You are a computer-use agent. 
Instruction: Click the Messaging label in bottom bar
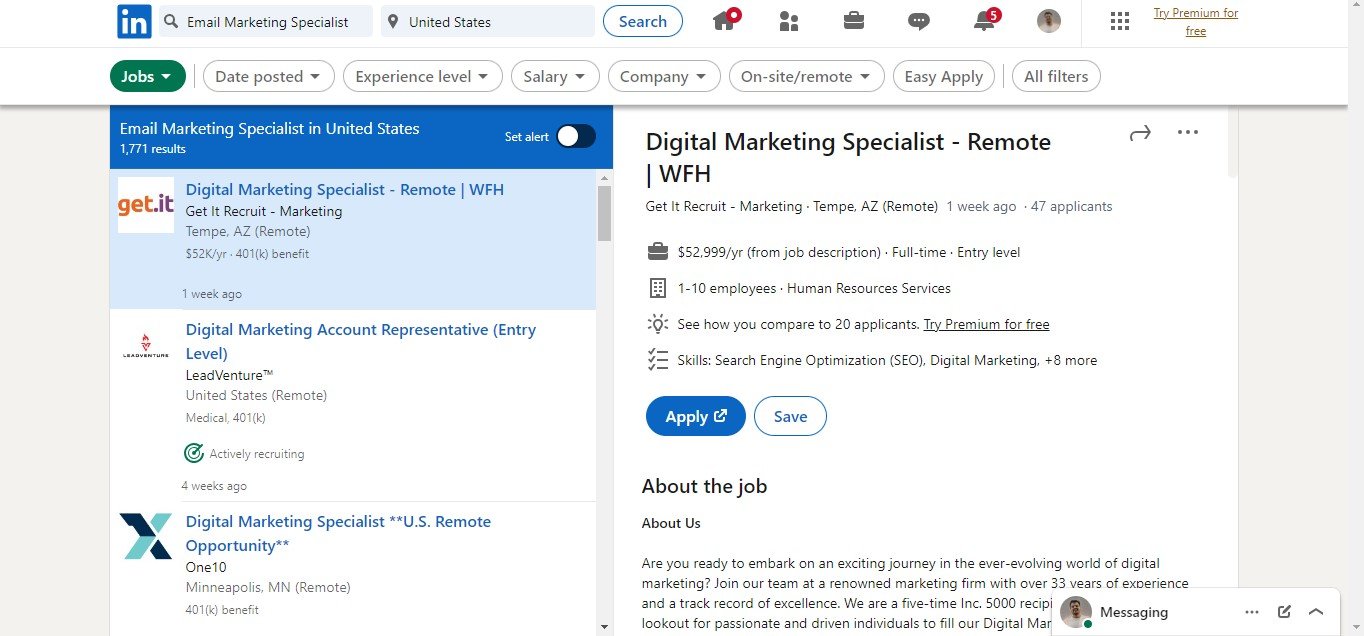pyautogui.click(x=1134, y=612)
